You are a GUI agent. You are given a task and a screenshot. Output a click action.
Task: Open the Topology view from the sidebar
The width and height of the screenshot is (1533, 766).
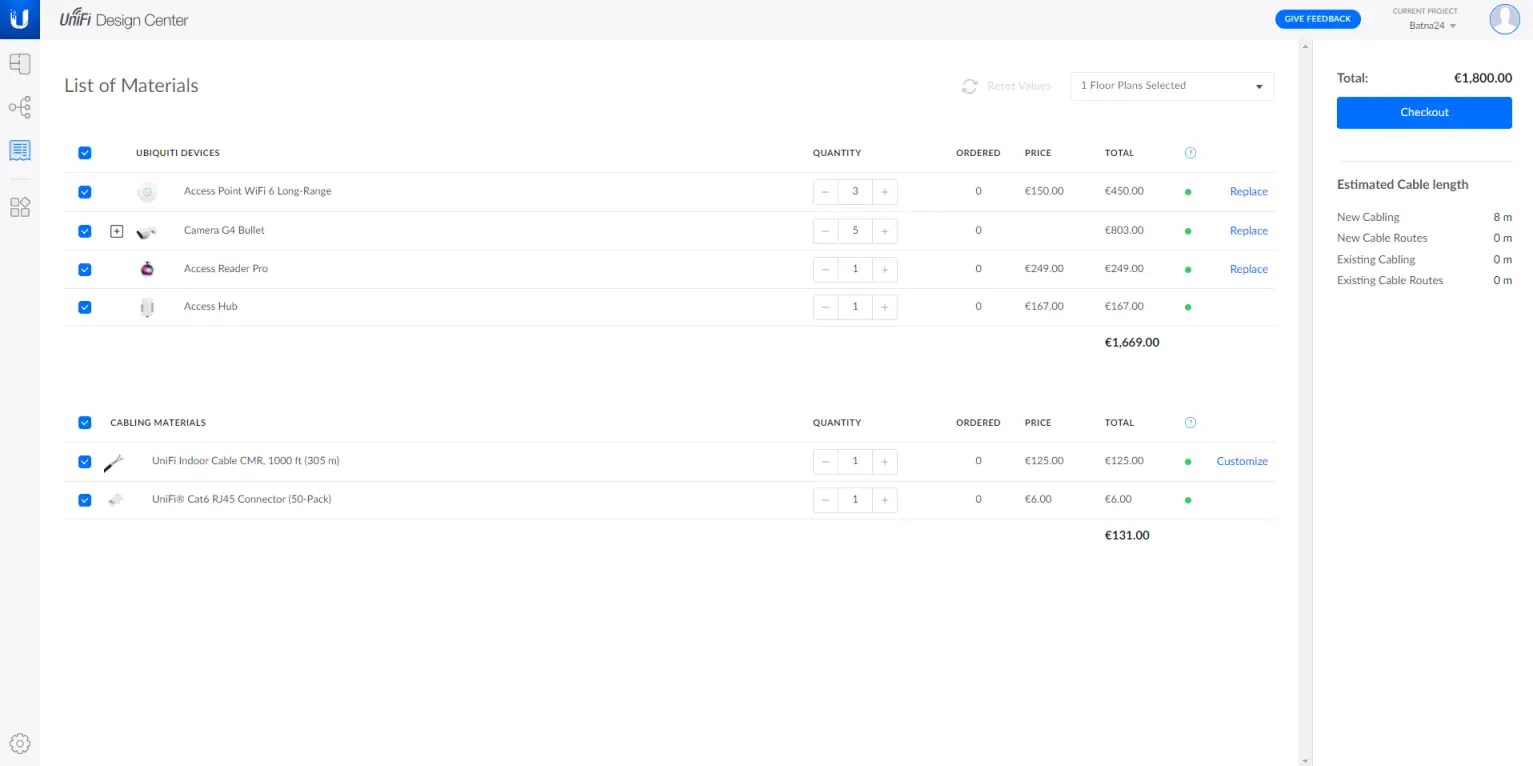pos(20,107)
